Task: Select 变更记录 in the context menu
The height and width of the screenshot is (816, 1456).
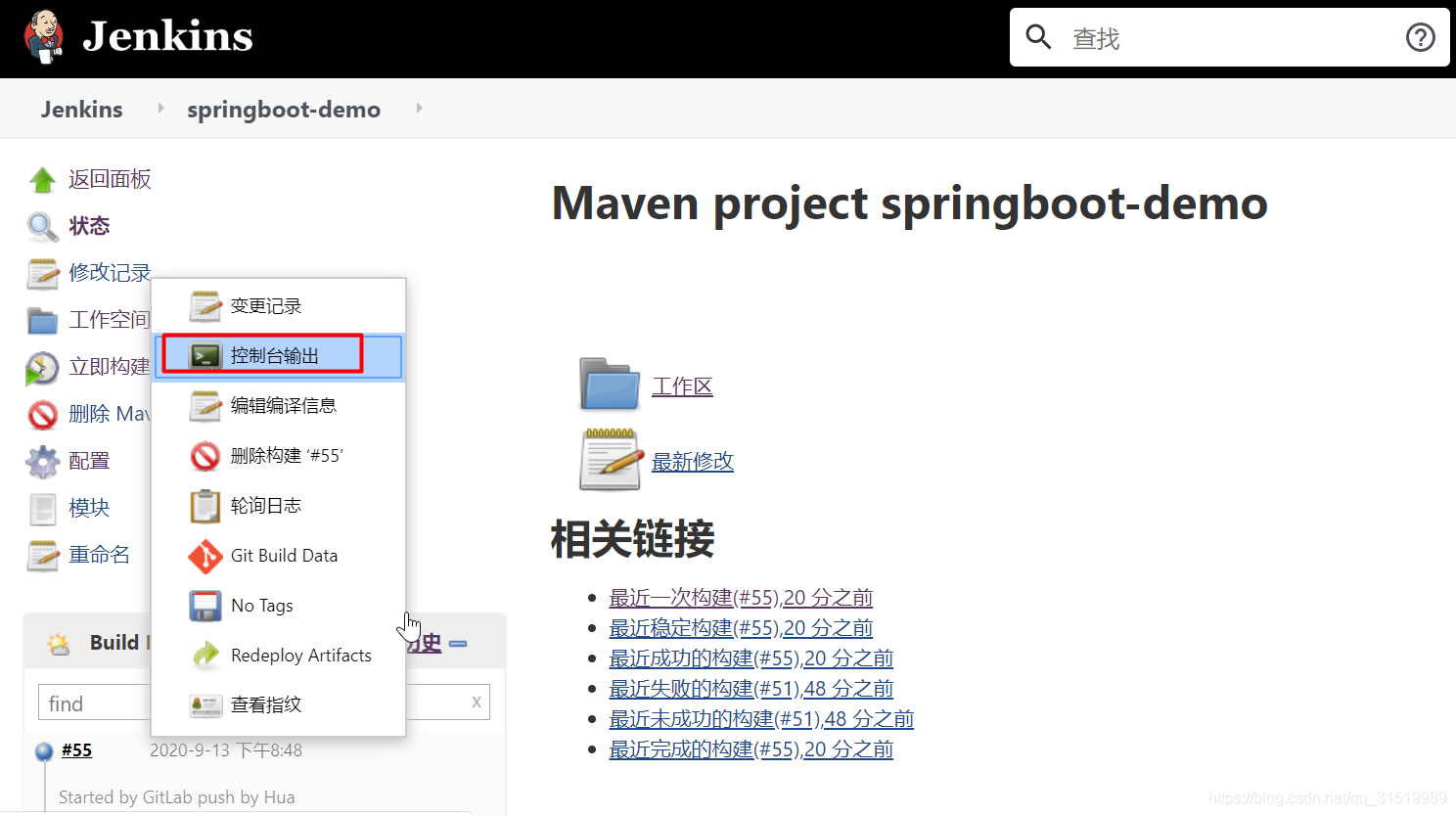Action: tap(278, 306)
